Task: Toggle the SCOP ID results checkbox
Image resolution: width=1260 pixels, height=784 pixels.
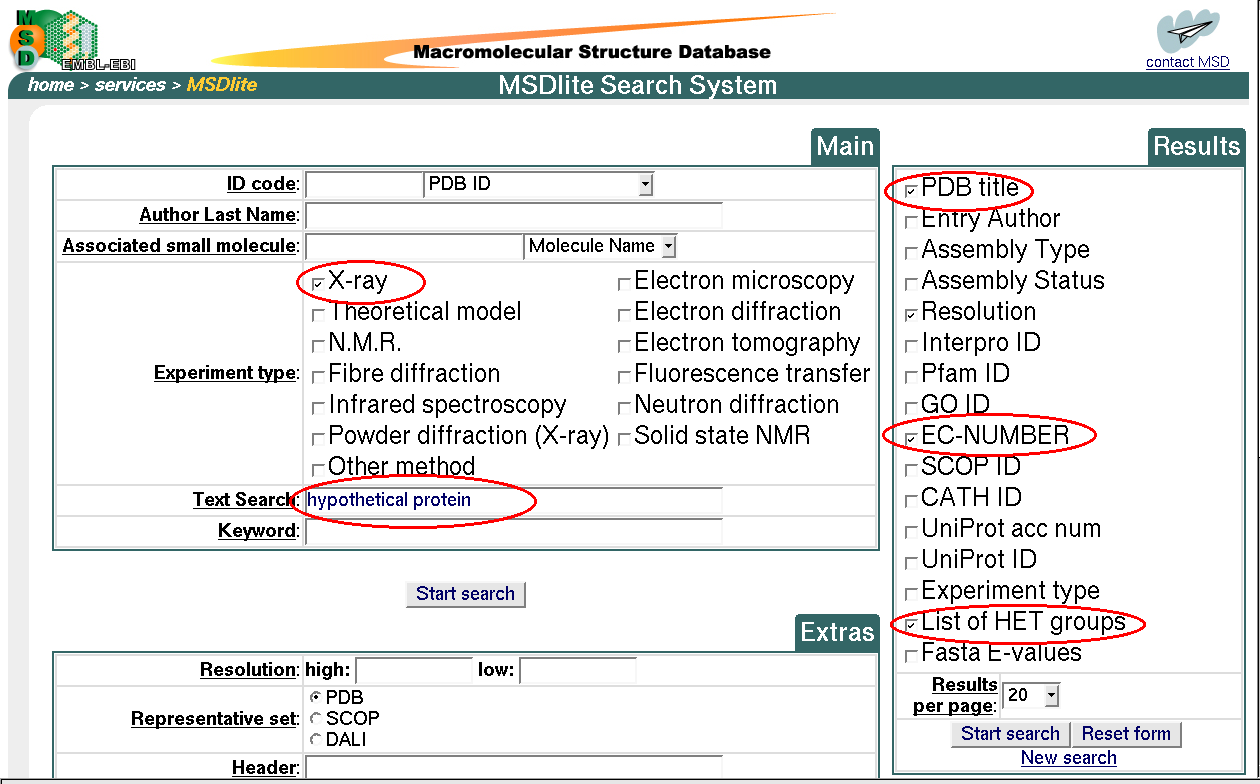Action: [910, 469]
